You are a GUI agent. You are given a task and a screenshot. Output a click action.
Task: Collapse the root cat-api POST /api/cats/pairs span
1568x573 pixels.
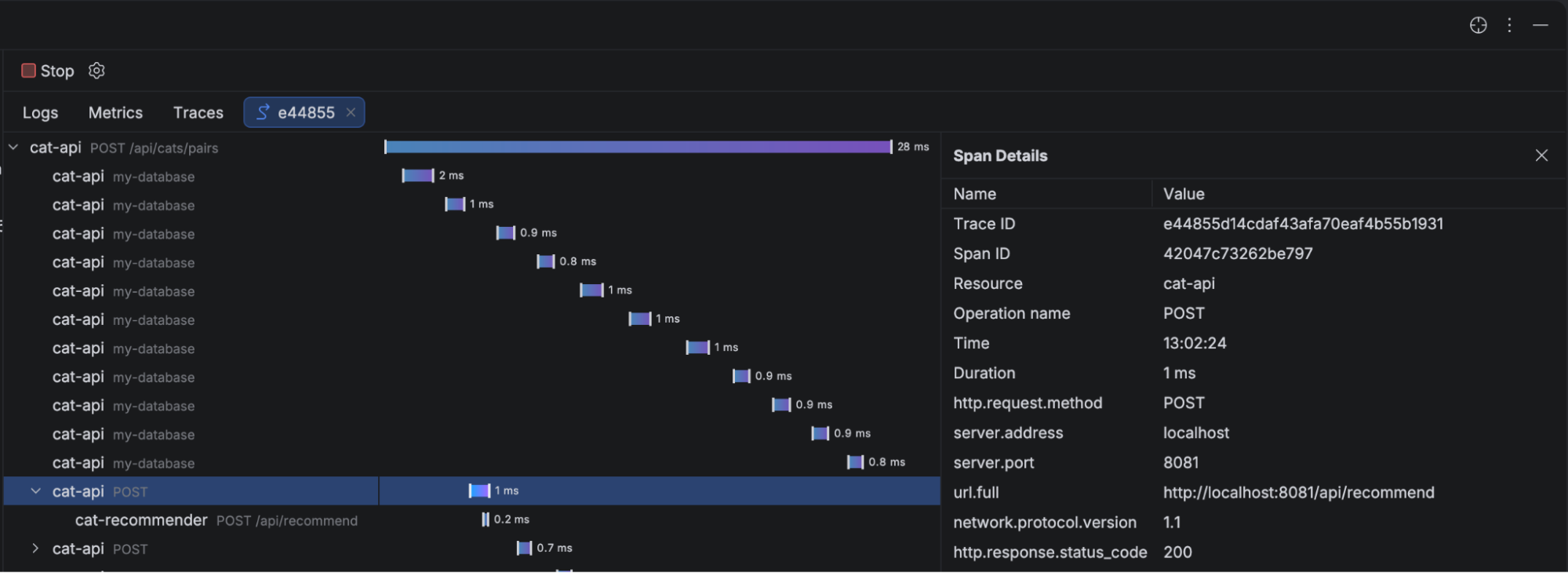coord(13,148)
